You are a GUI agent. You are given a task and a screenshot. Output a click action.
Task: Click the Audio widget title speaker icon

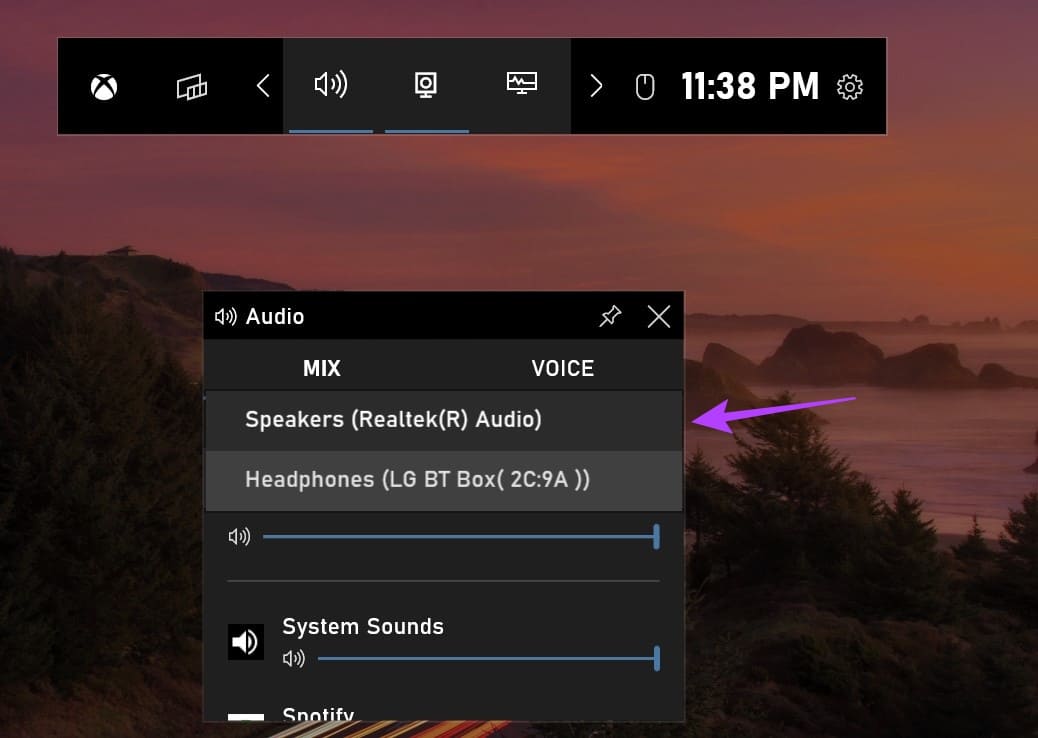click(x=226, y=316)
